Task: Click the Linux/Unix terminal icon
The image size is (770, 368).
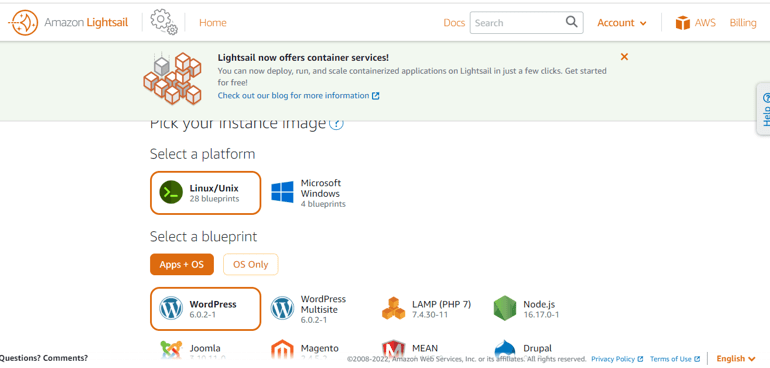Action: tap(171, 193)
